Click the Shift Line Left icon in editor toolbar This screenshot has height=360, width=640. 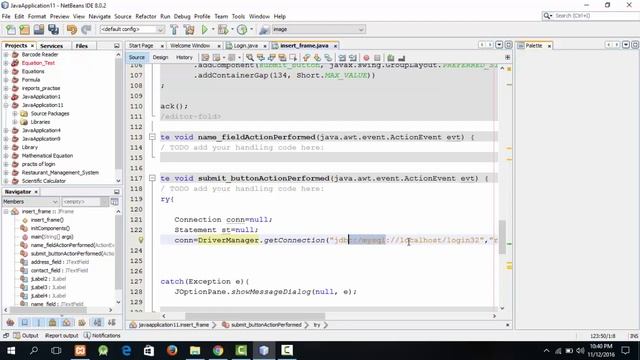(x=342, y=58)
